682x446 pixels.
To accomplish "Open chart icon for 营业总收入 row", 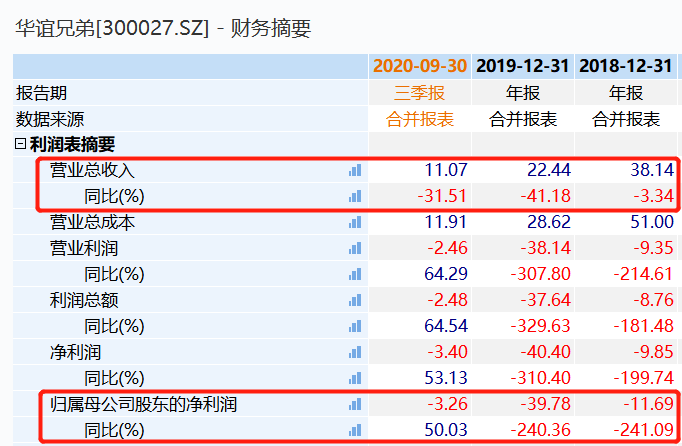I will 355,170.
